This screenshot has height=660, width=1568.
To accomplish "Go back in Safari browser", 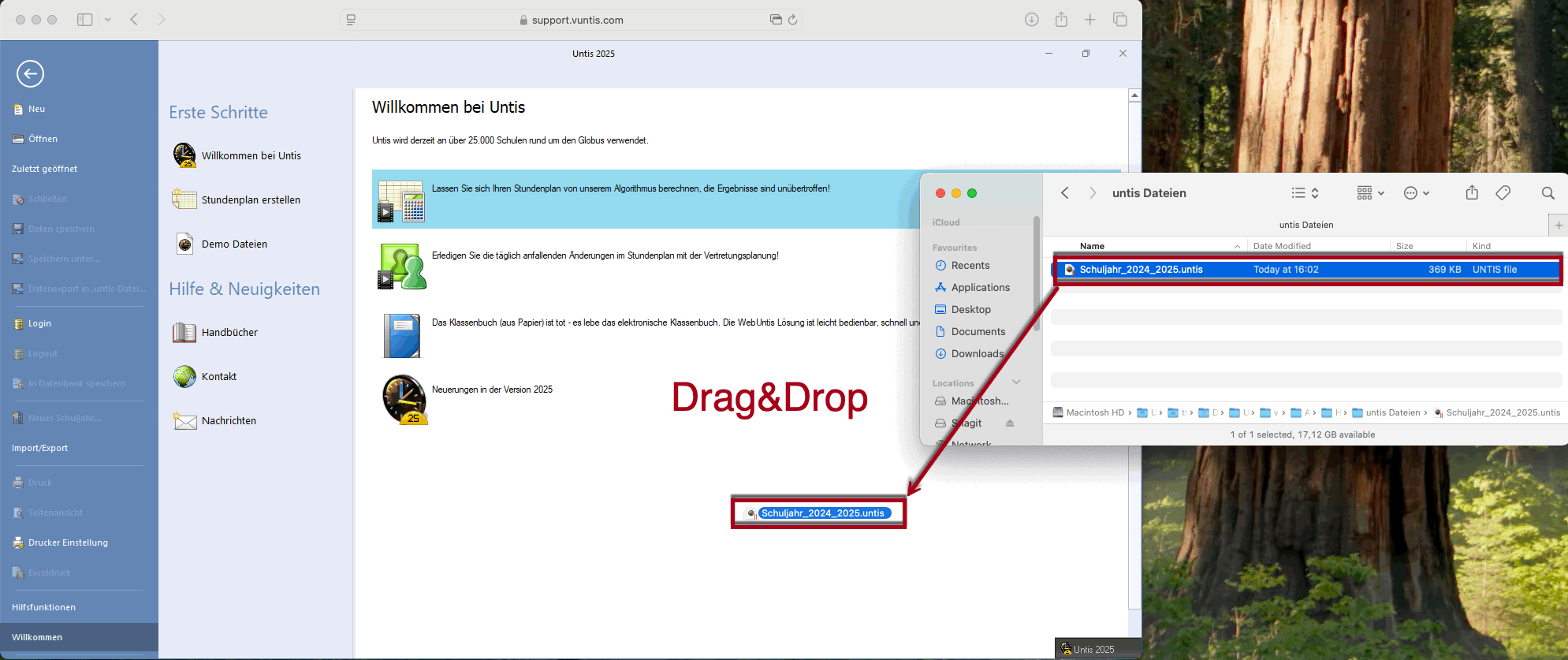I will tap(134, 19).
